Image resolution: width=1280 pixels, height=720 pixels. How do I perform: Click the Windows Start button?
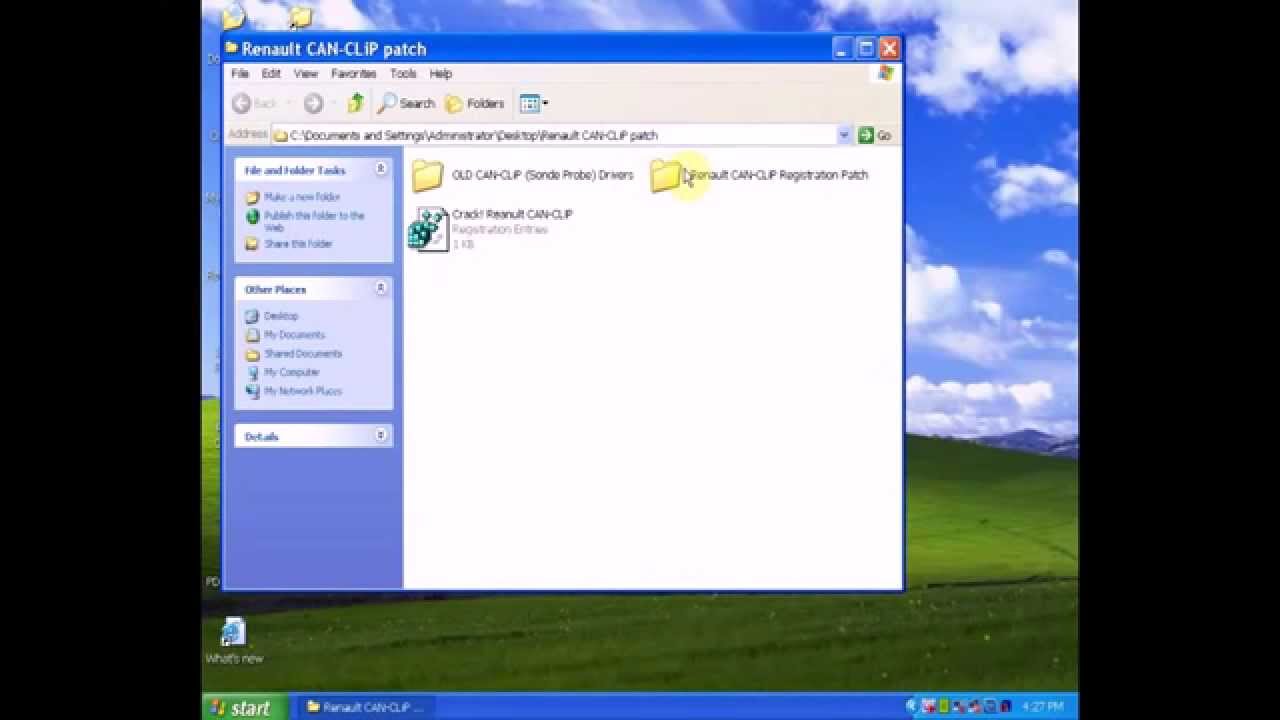point(245,707)
